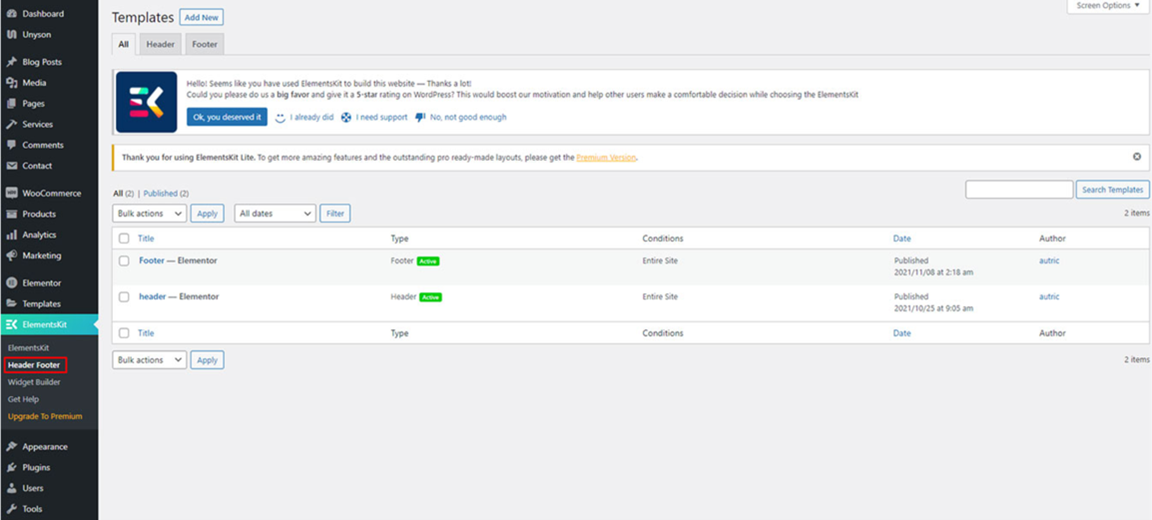Click the ElementsKit logo thumbnail
Viewport: 1152px width, 520px height.
146,102
